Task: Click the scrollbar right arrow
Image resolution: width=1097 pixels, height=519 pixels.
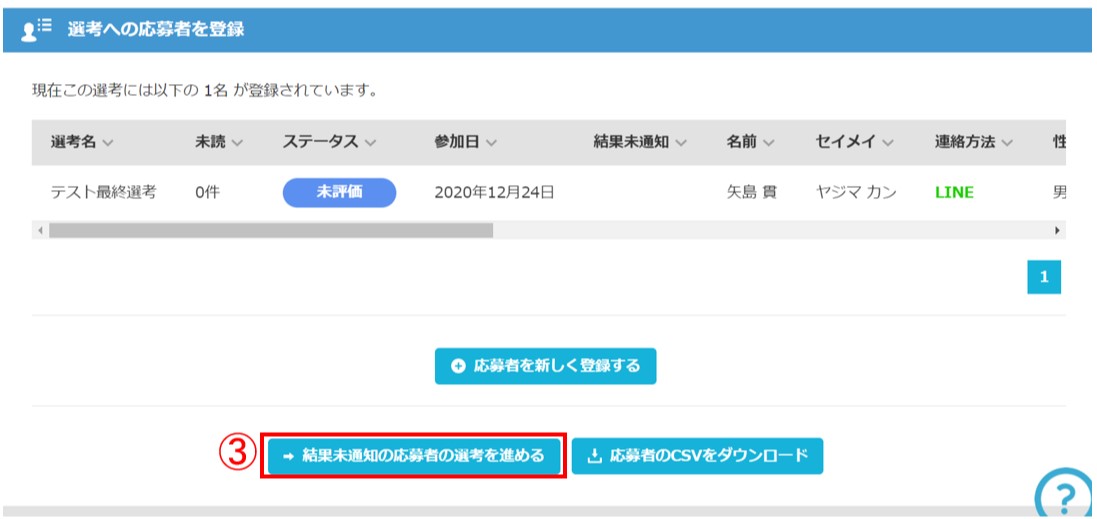Action: 1057,230
